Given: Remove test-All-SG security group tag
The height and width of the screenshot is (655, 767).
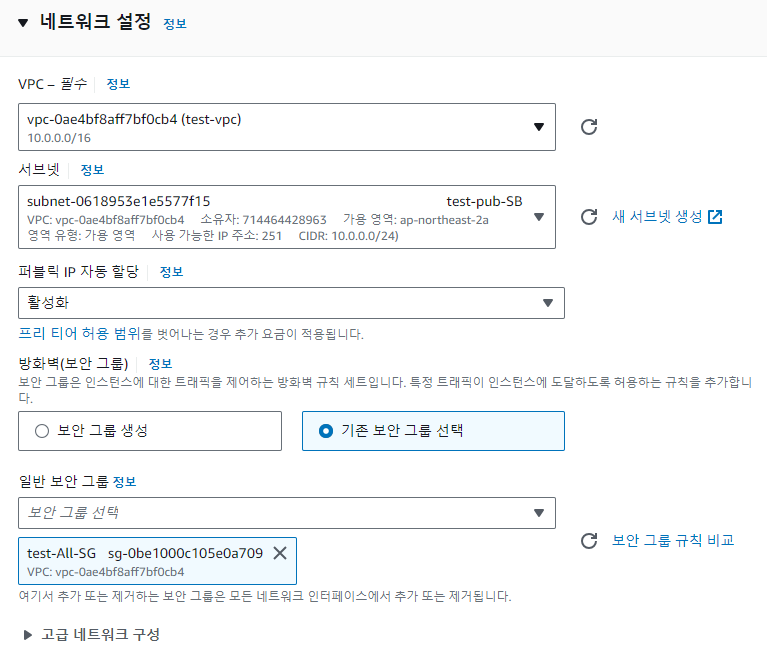Looking at the screenshot, I should click(280, 553).
